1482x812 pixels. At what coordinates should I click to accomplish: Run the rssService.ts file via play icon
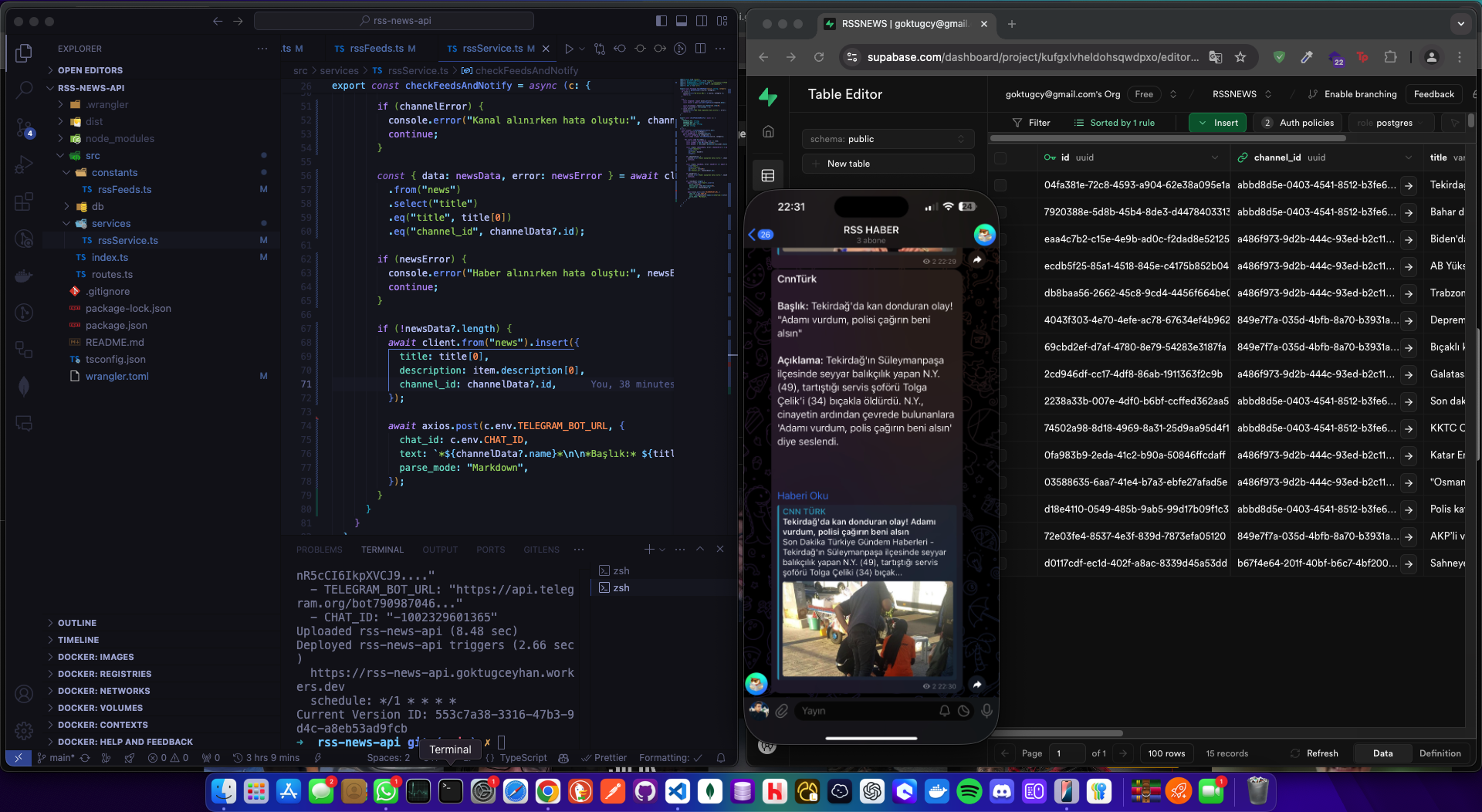point(569,49)
